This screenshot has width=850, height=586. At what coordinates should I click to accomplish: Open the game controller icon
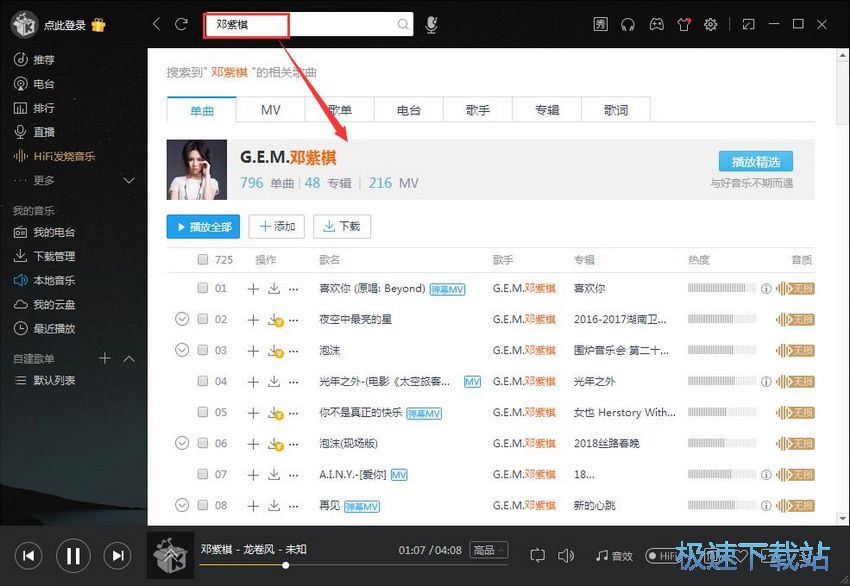point(656,24)
